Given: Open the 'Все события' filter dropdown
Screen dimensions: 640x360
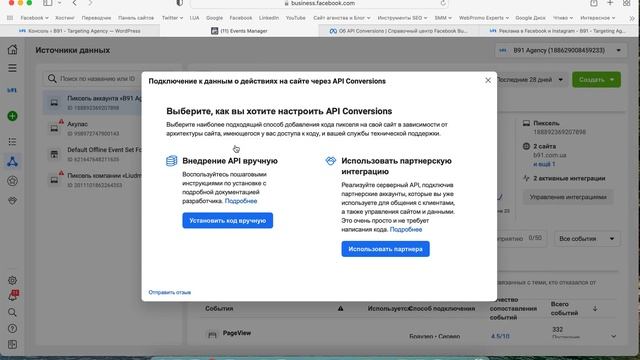Looking at the screenshot, I should [587, 238].
